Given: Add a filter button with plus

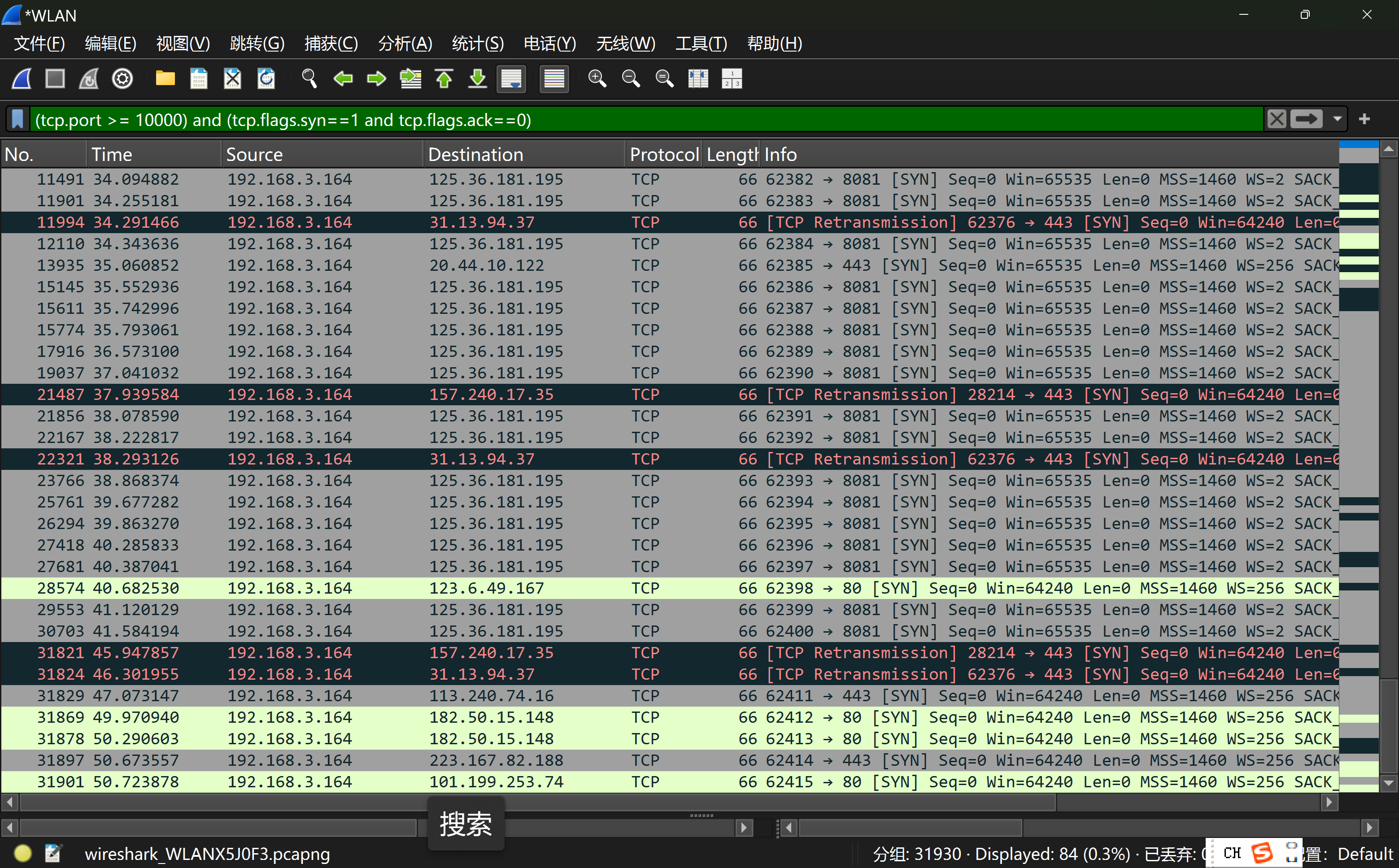Looking at the screenshot, I should (x=1364, y=119).
